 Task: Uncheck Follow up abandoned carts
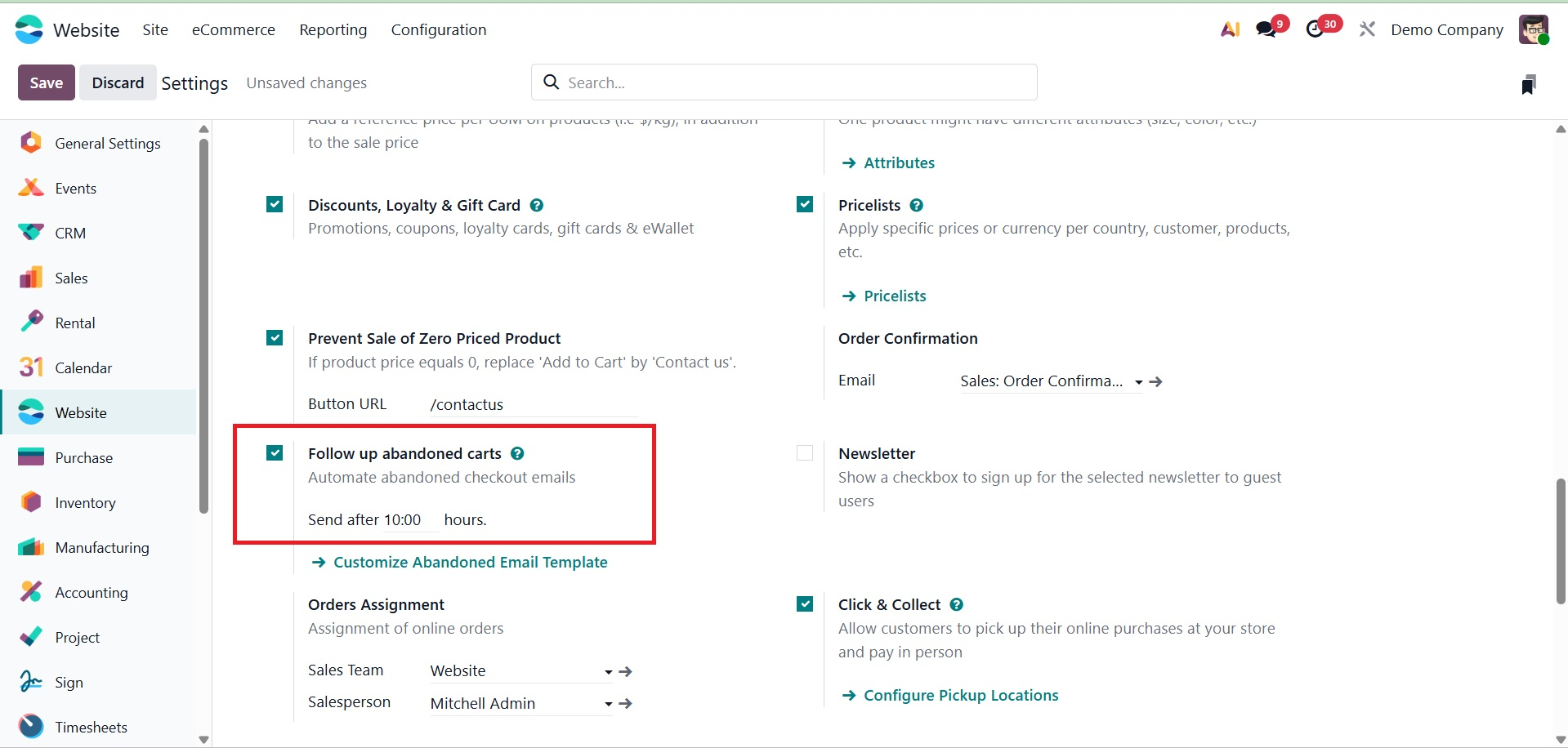click(275, 453)
